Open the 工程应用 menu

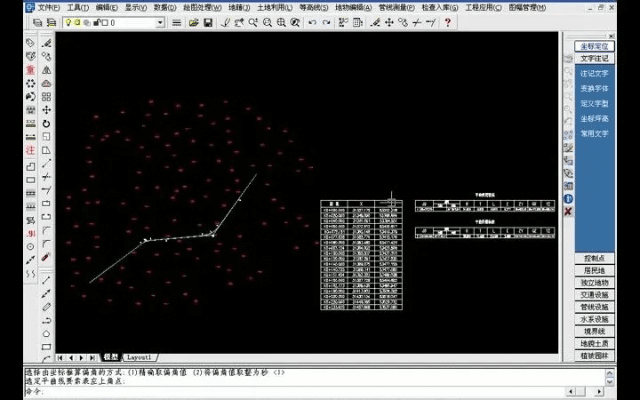[x=482, y=7]
